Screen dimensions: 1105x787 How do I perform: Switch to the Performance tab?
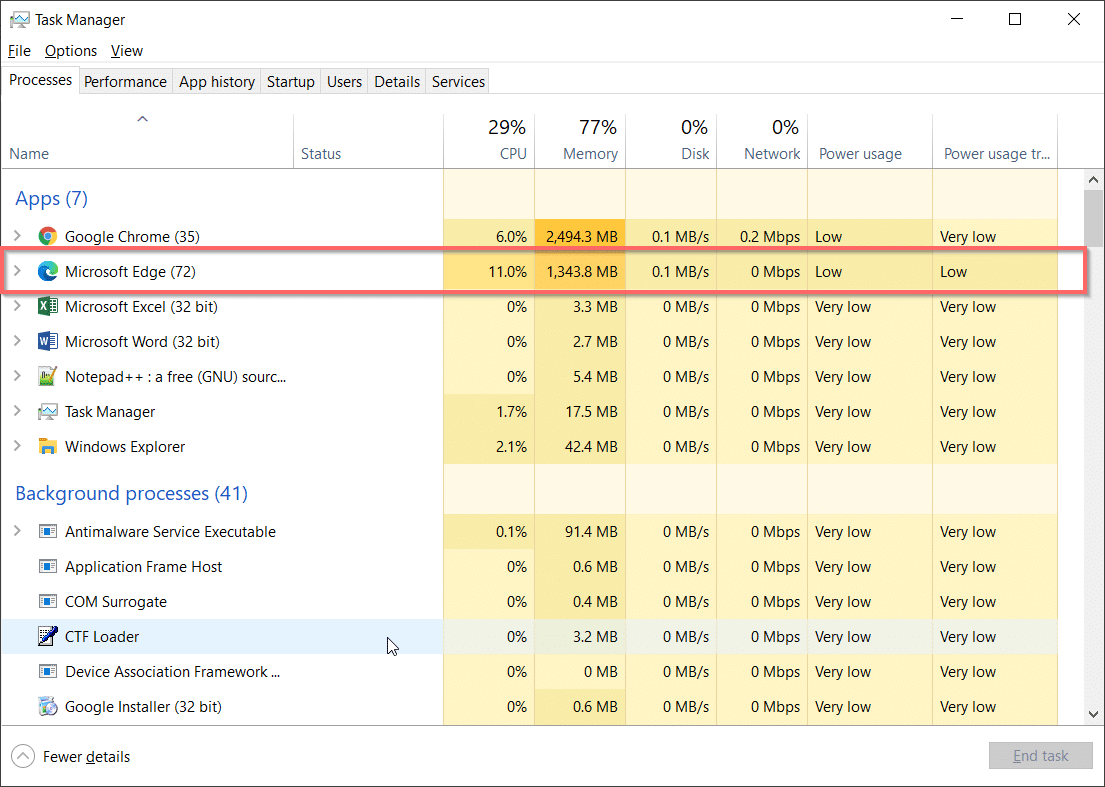pyautogui.click(x=125, y=82)
